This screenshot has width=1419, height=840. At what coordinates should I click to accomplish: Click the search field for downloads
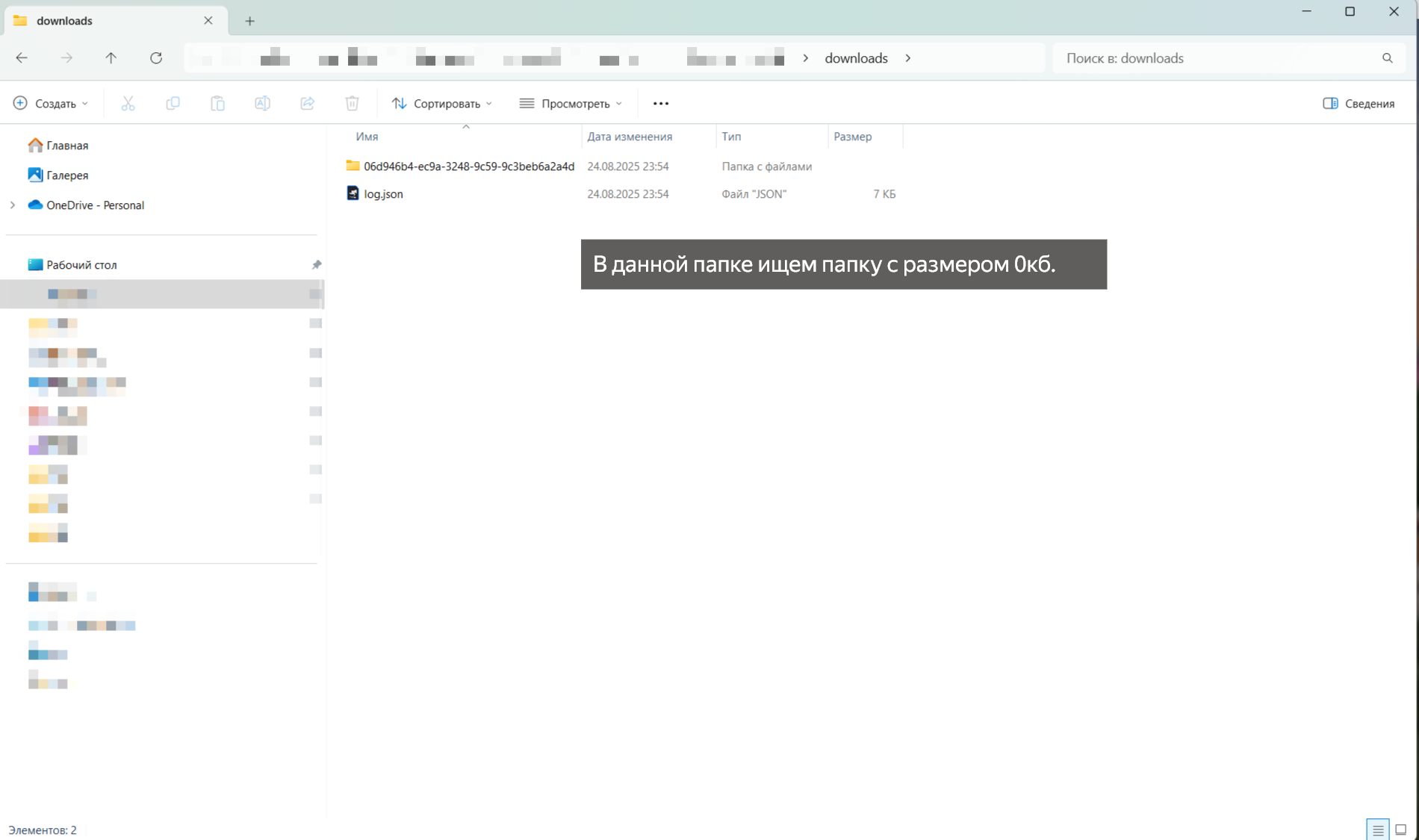point(1217,58)
